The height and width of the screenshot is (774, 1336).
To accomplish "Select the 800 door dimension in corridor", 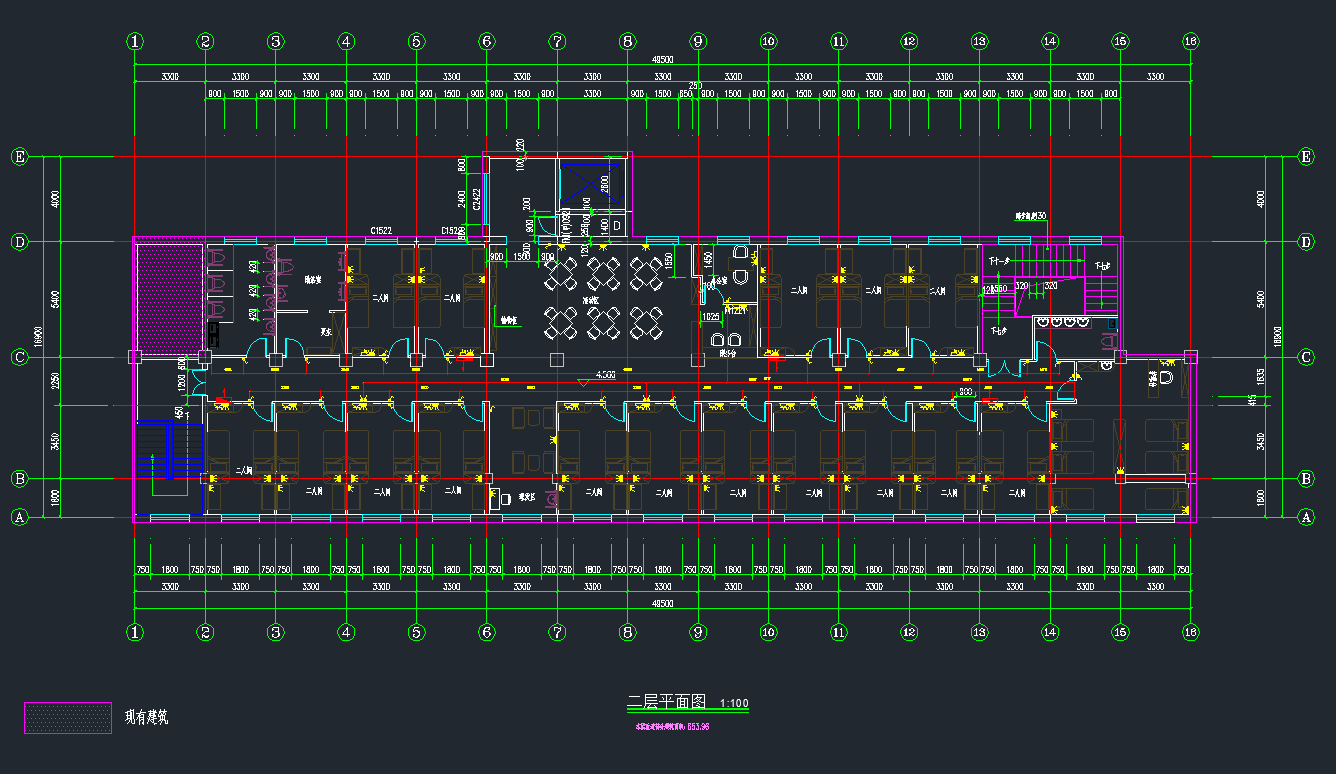I will 964,393.
